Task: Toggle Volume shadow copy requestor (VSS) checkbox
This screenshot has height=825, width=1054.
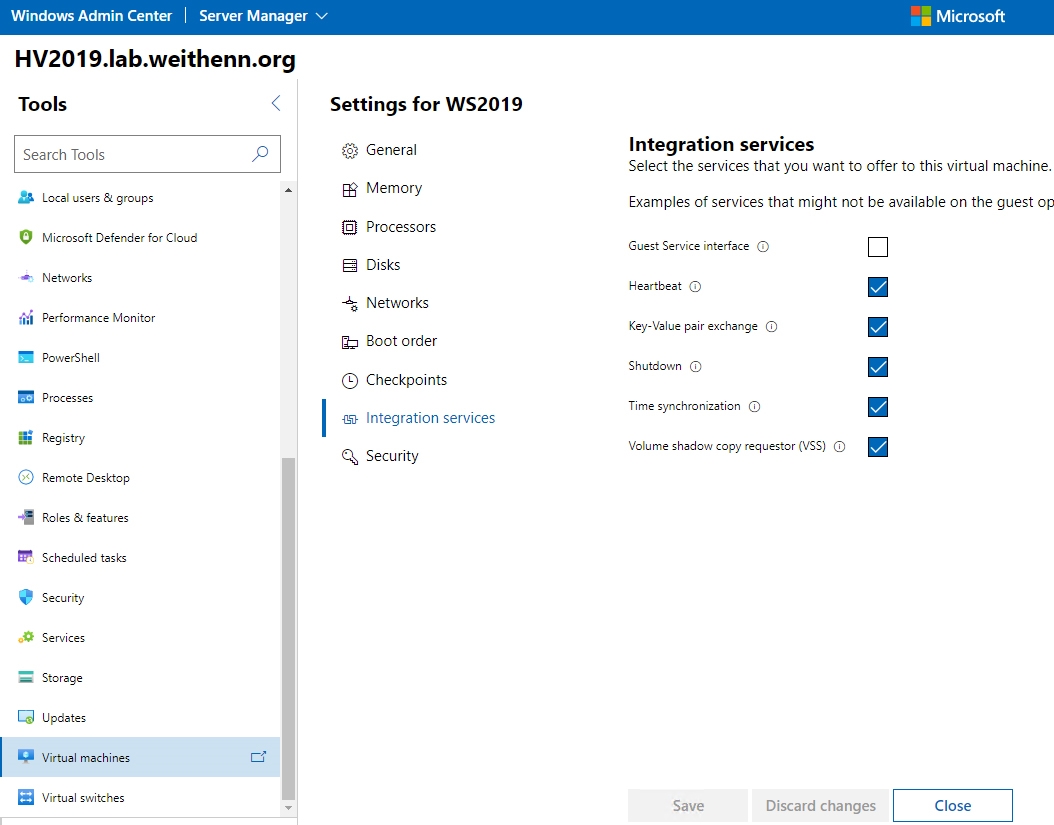Action: coord(878,447)
